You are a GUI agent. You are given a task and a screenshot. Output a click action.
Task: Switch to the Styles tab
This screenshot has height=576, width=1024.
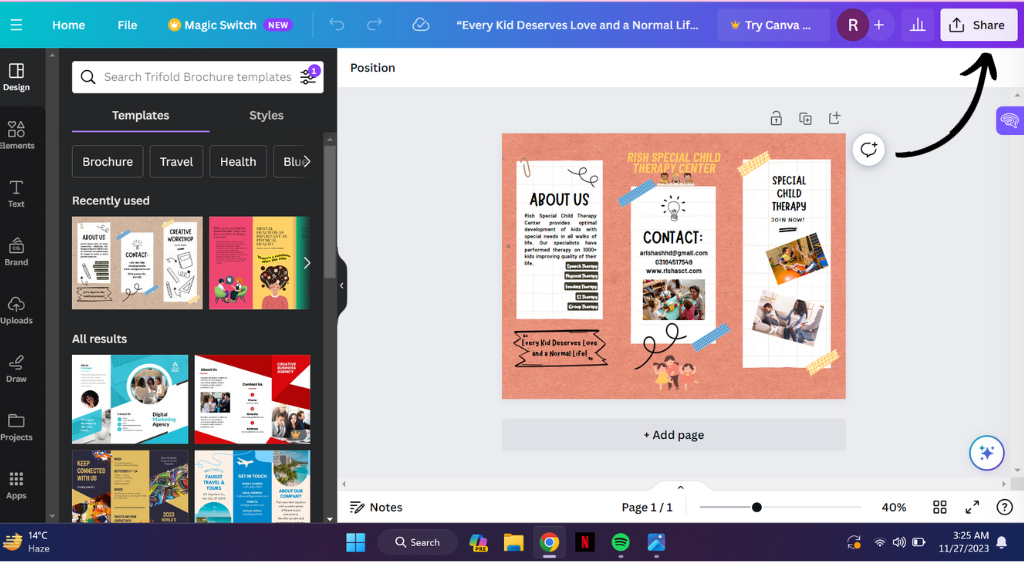tap(266, 115)
